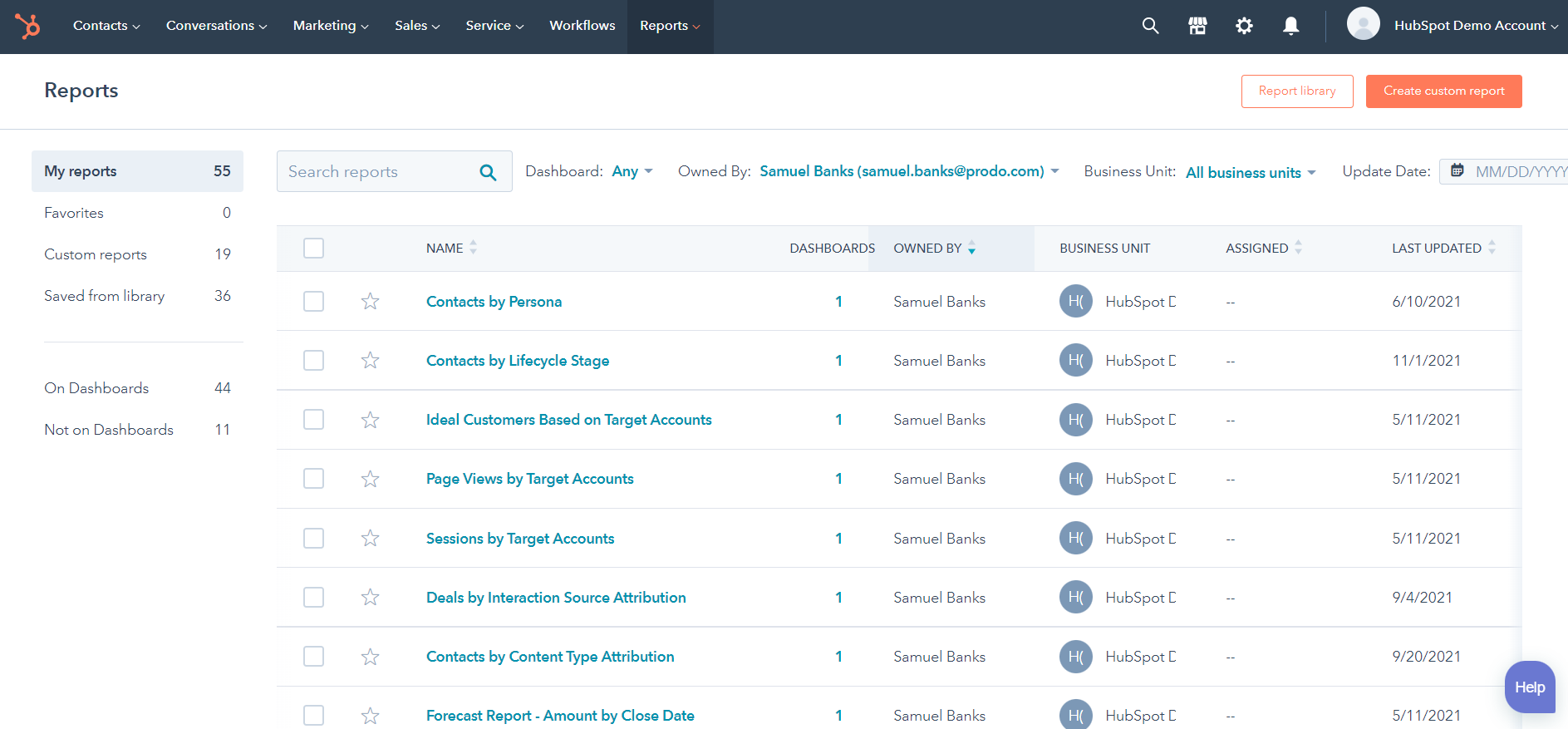Sort by Name column arrows
This screenshot has height=729, width=1568.
(473, 247)
